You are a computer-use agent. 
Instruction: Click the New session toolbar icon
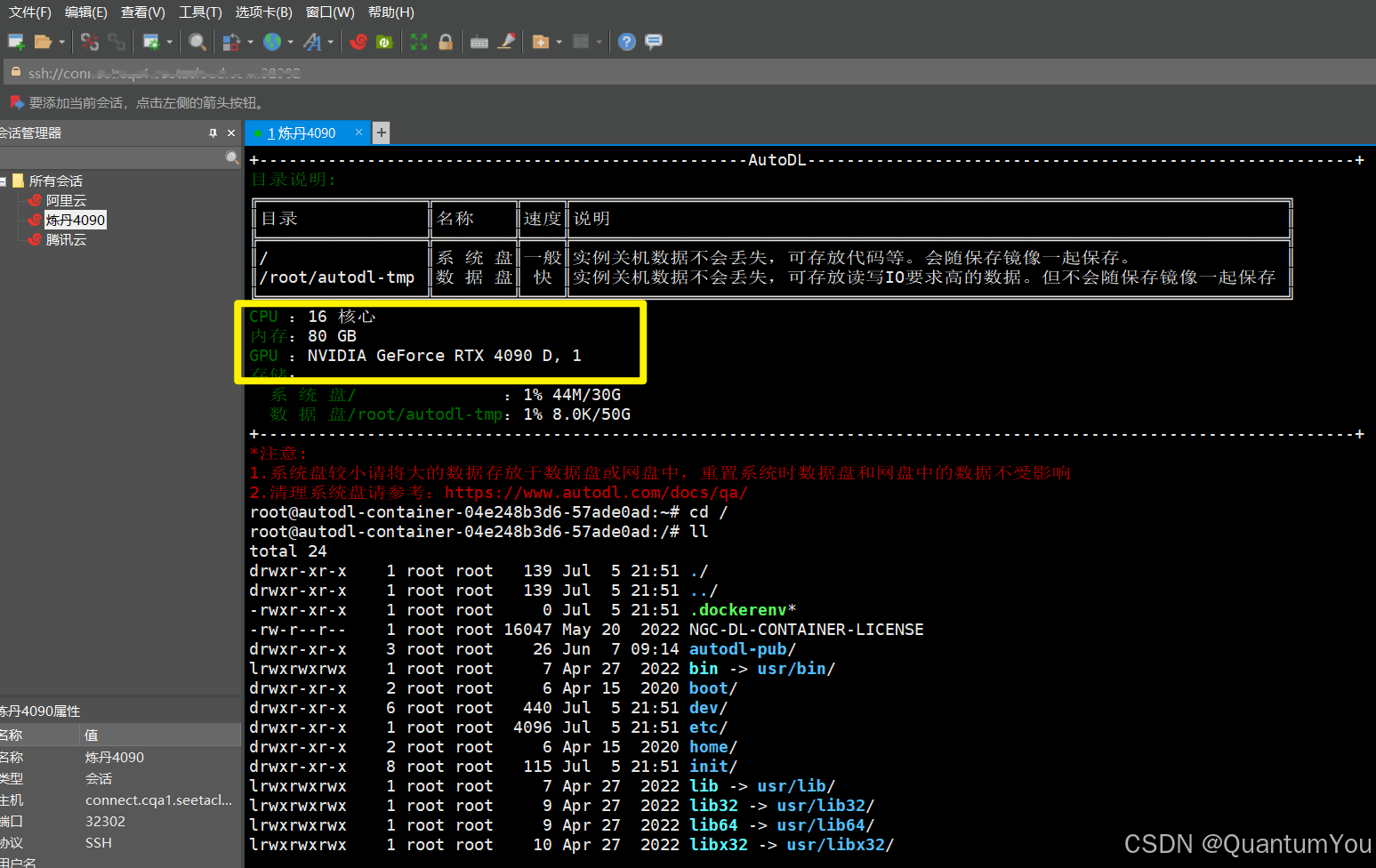(x=16, y=42)
